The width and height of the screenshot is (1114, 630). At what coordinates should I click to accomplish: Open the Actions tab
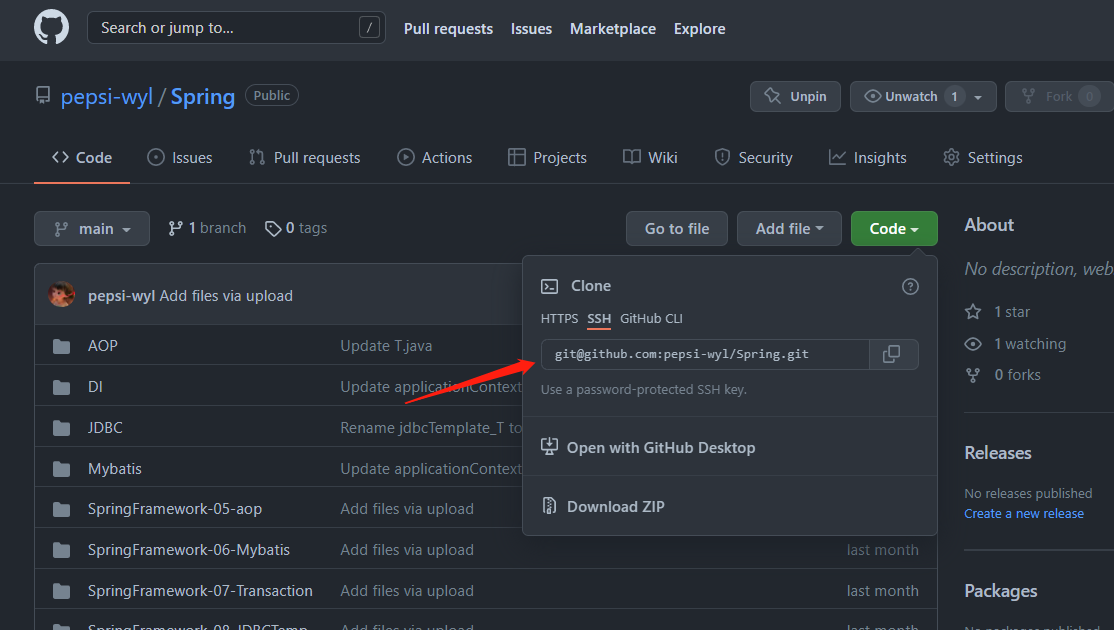(434, 158)
